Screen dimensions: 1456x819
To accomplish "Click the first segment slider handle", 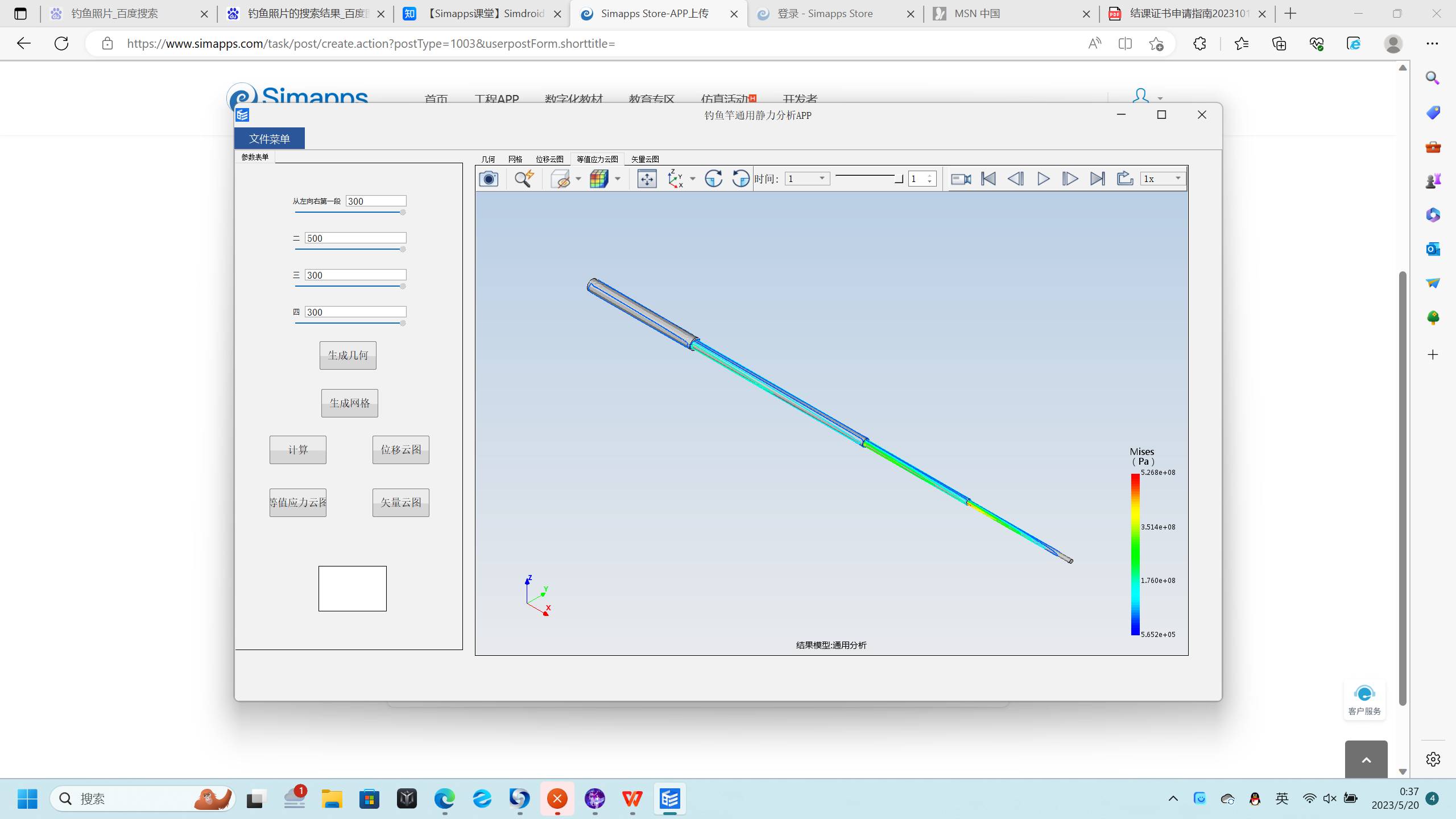I will pos(403,212).
